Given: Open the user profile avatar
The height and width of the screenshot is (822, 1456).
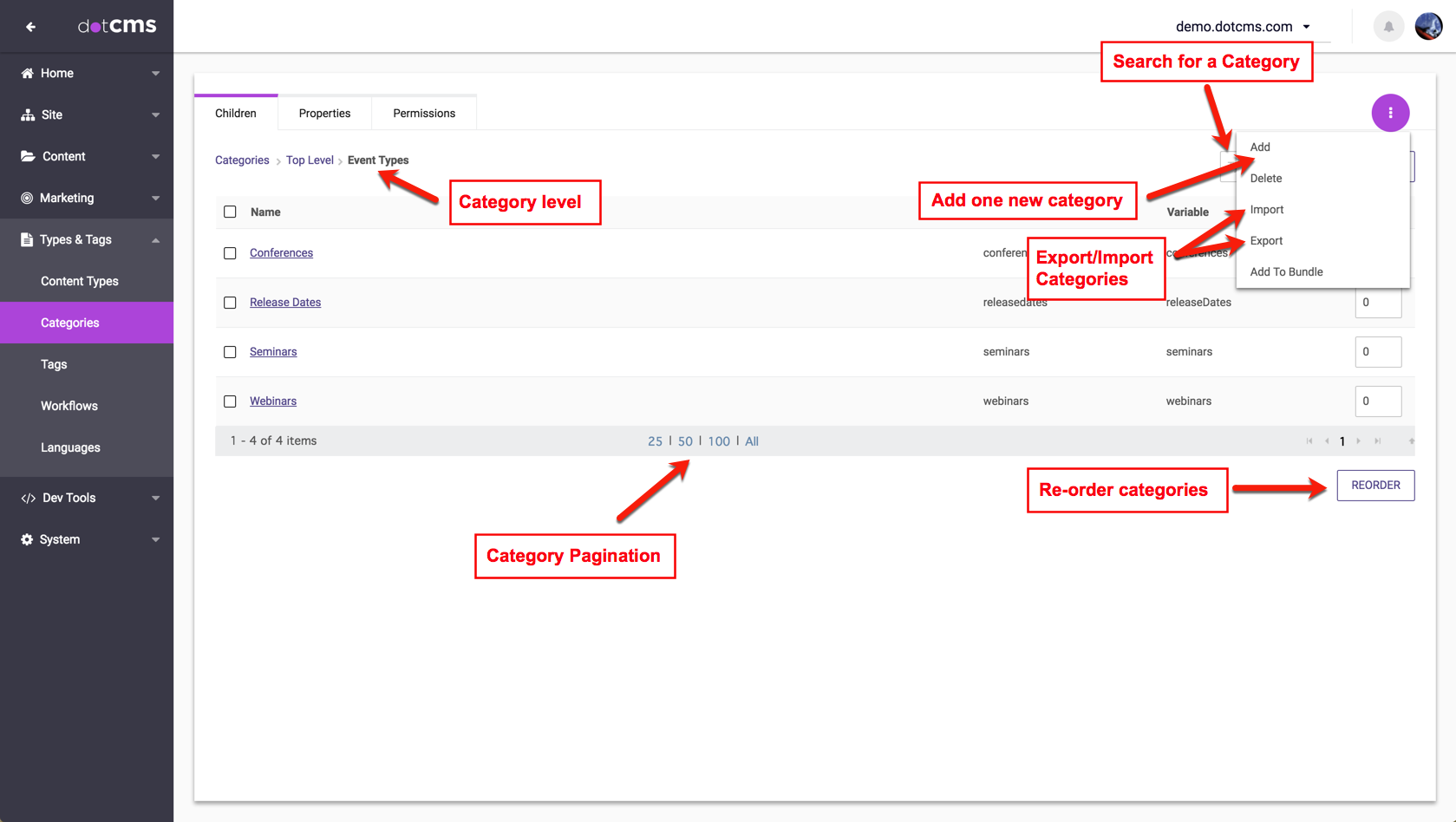Looking at the screenshot, I should coord(1428,27).
